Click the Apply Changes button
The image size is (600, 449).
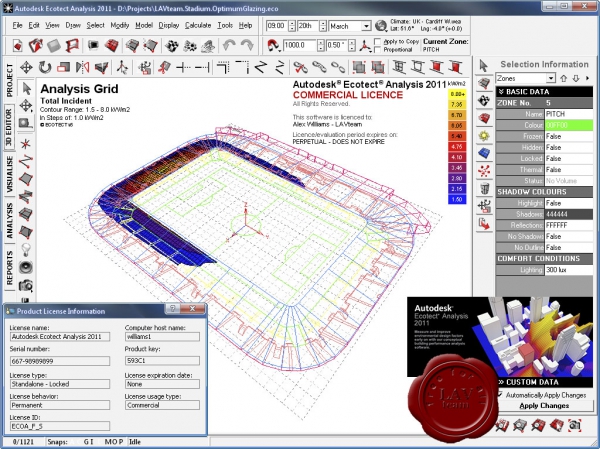544,405
